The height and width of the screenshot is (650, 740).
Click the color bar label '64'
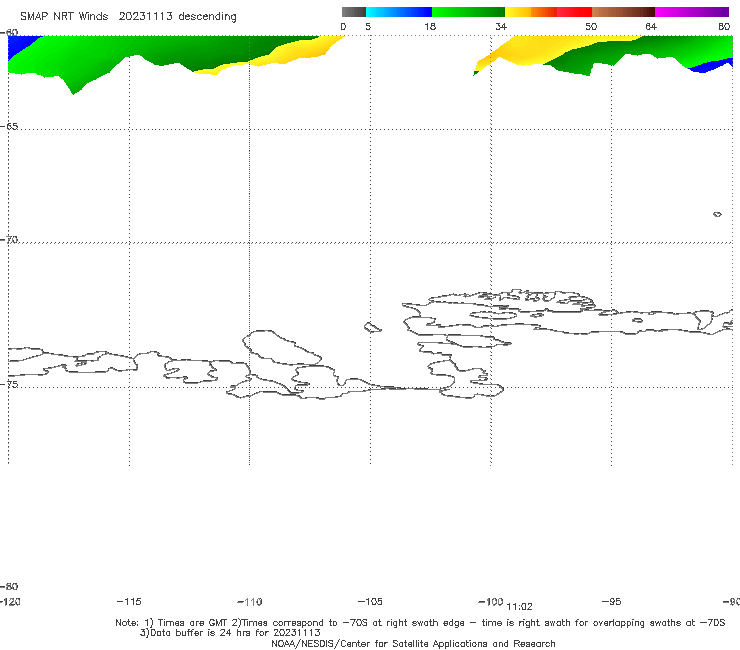pyautogui.click(x=651, y=27)
